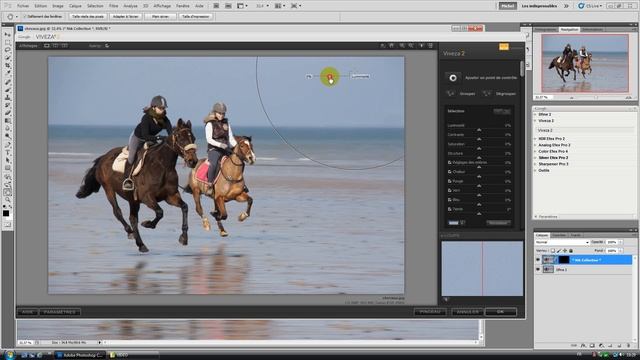Click the Aide button in Viveza footer

[x=27, y=312]
